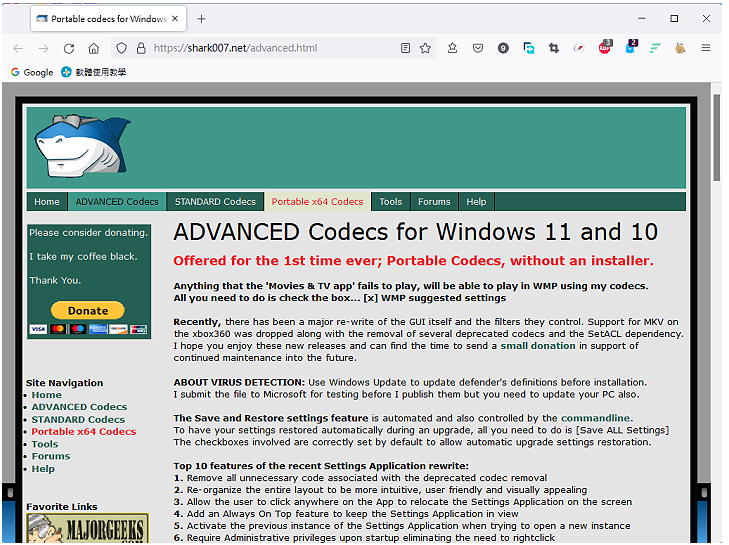Open a new browser tab with plus
The image size is (729, 545).
pos(201,19)
